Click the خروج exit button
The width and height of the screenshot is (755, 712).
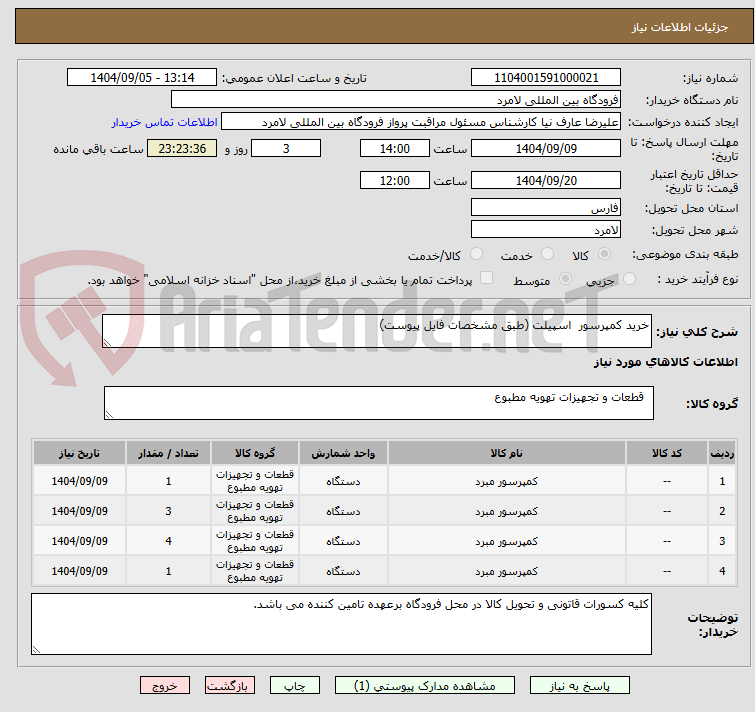(165, 686)
